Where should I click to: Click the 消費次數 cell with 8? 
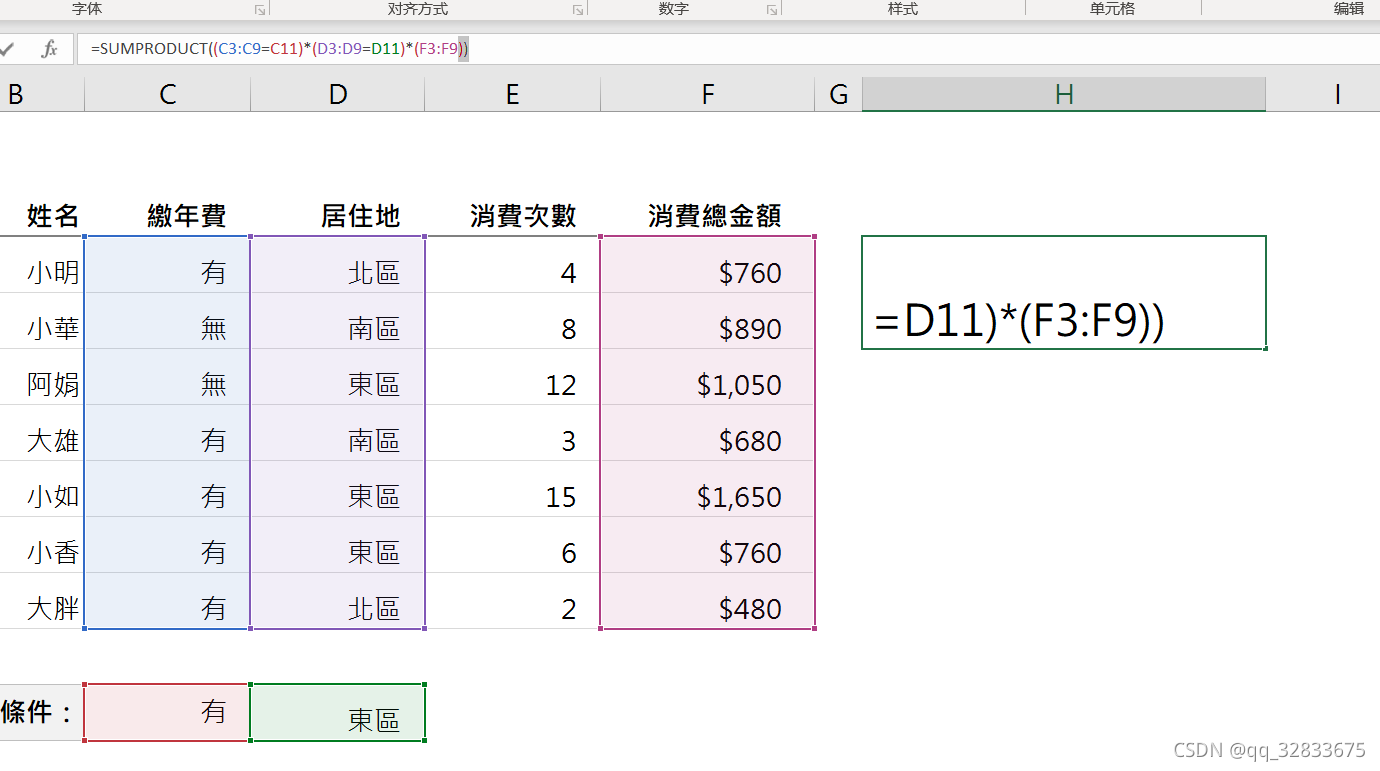[x=512, y=321]
